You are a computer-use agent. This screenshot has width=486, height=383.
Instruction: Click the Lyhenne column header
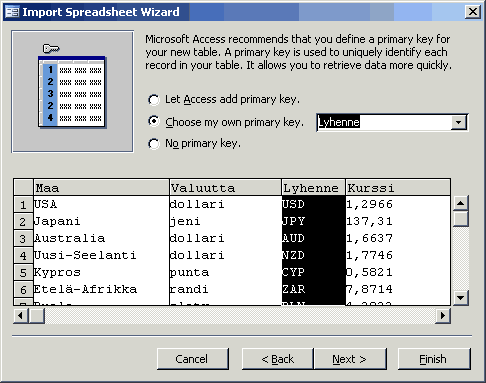point(313,188)
